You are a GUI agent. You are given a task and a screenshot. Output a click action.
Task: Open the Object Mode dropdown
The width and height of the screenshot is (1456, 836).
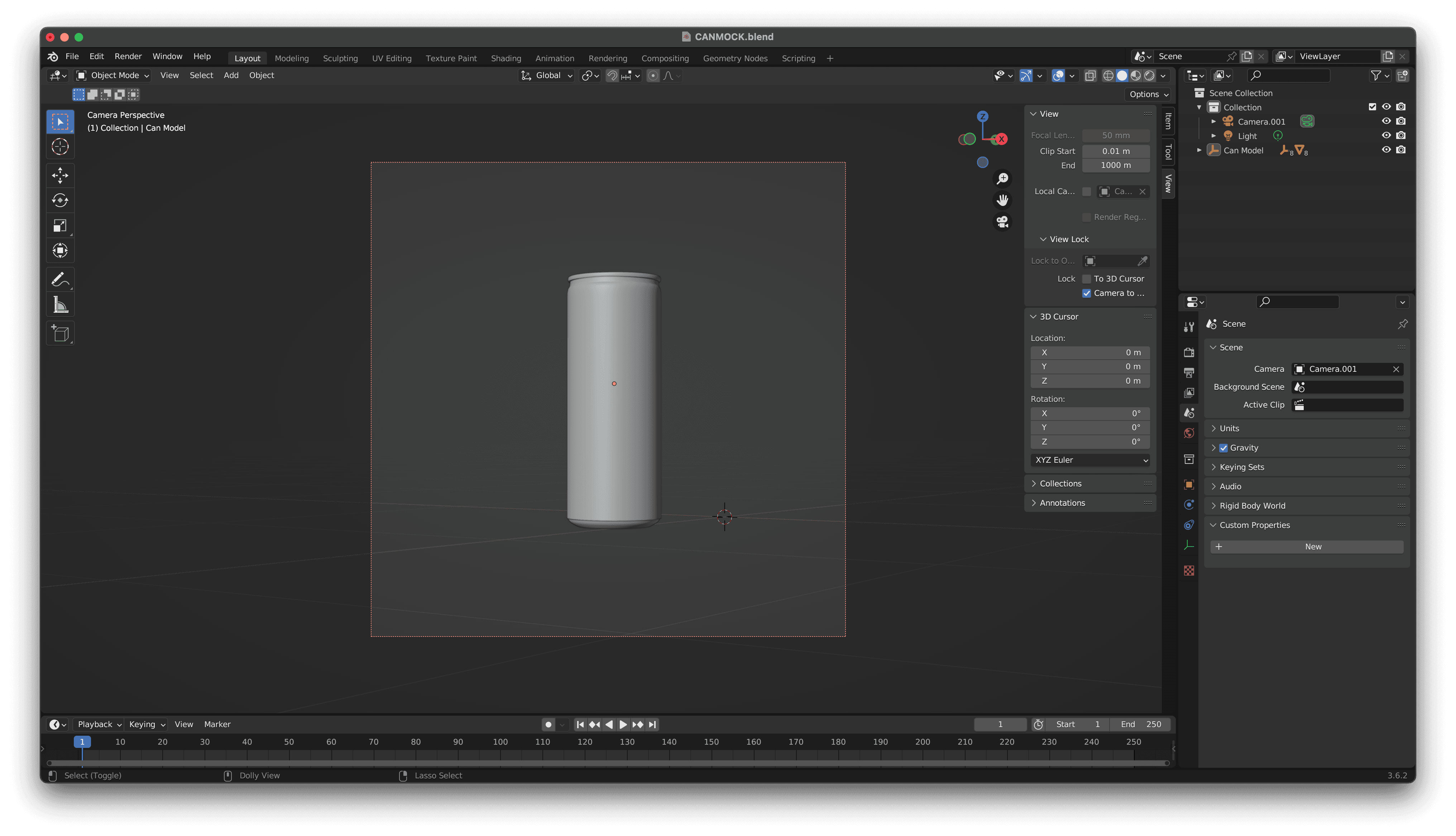click(113, 75)
